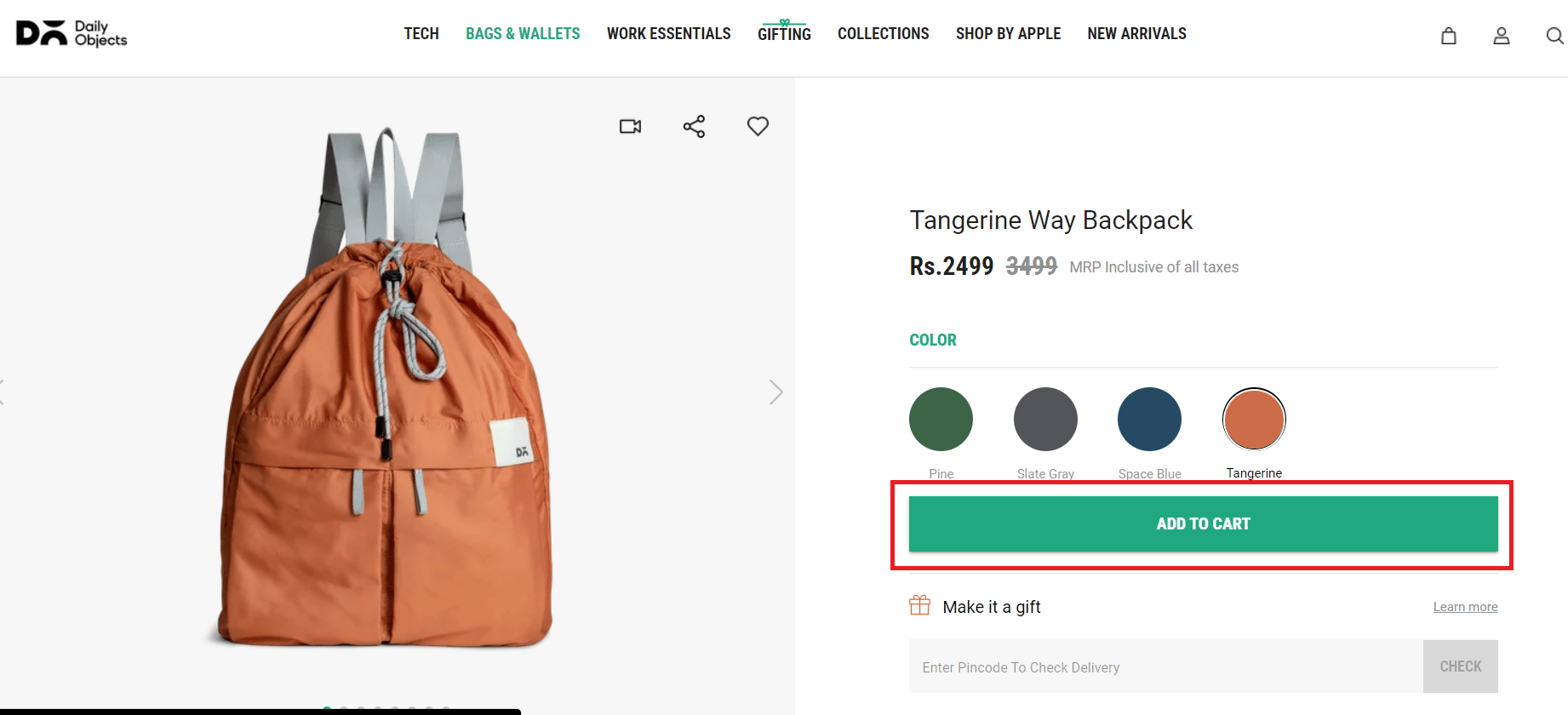Share this backpack via share icon
The width and height of the screenshot is (1568, 715).
tap(694, 127)
